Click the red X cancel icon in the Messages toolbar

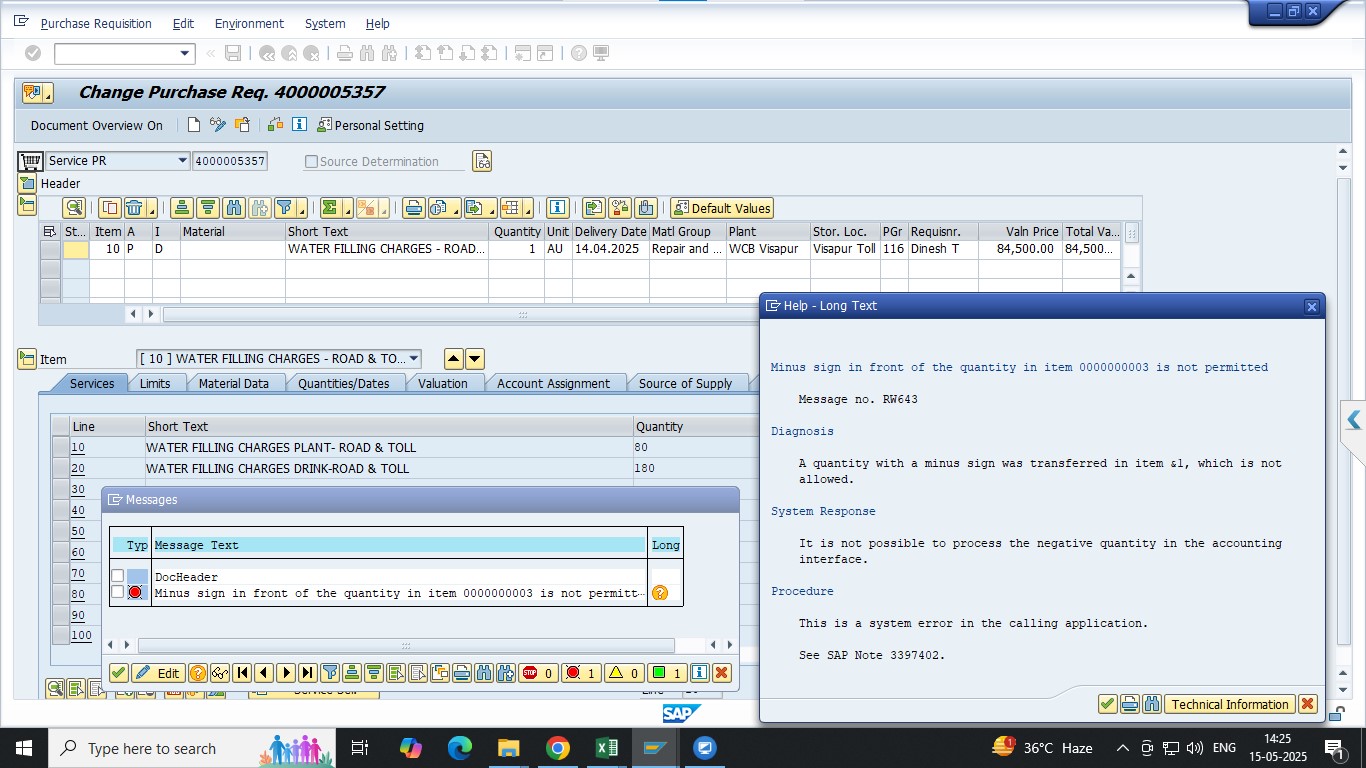[x=721, y=673]
